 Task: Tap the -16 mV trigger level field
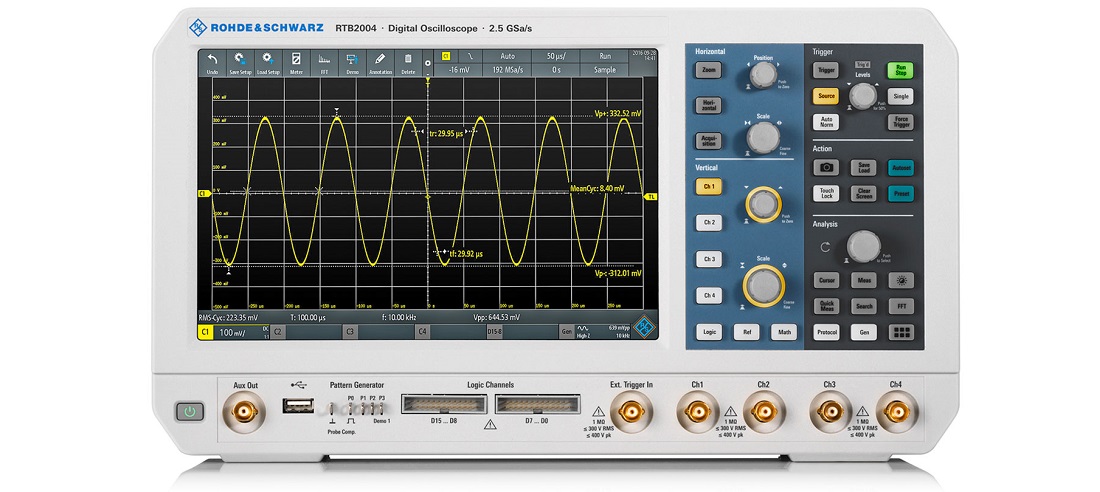(x=458, y=69)
